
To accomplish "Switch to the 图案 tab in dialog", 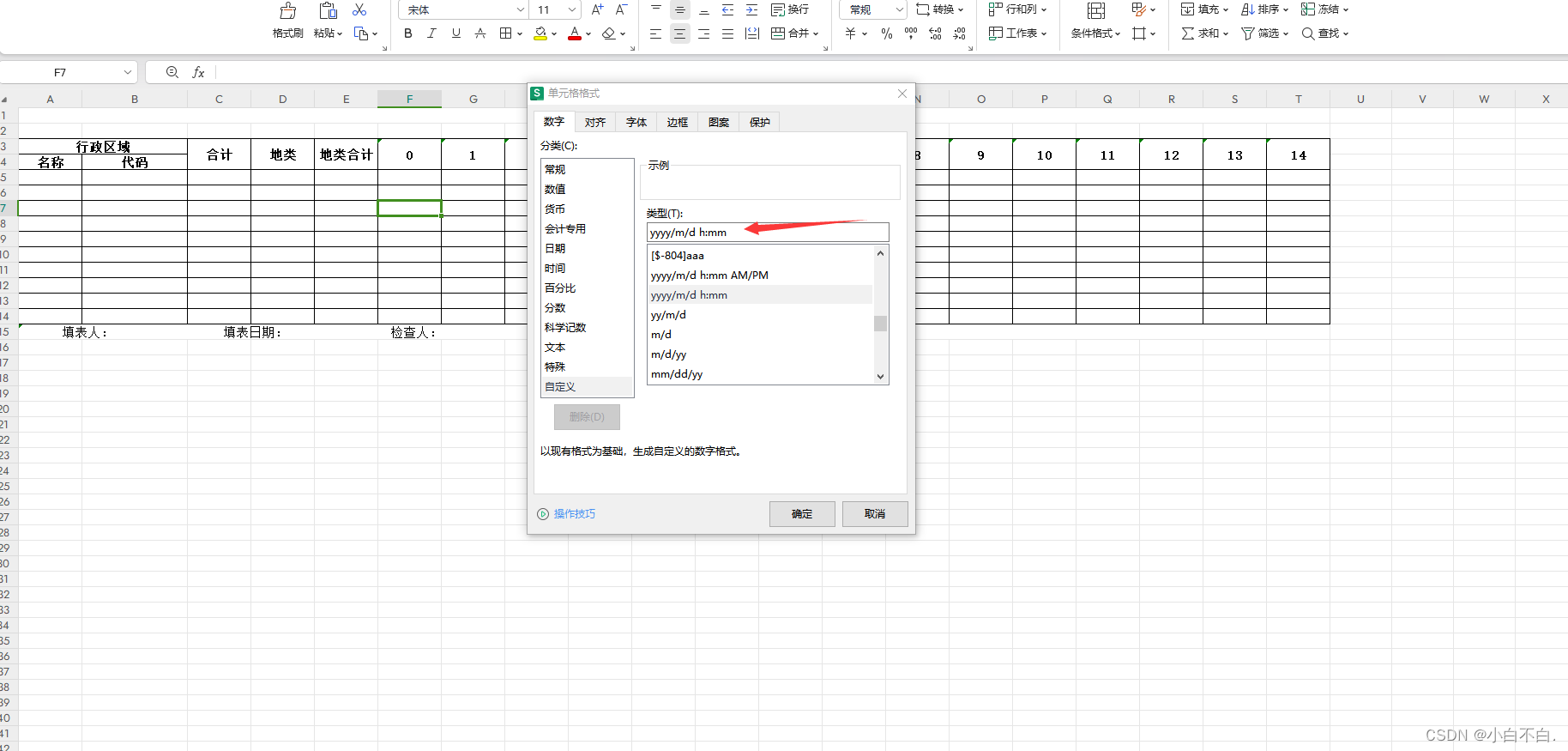I will click(719, 122).
